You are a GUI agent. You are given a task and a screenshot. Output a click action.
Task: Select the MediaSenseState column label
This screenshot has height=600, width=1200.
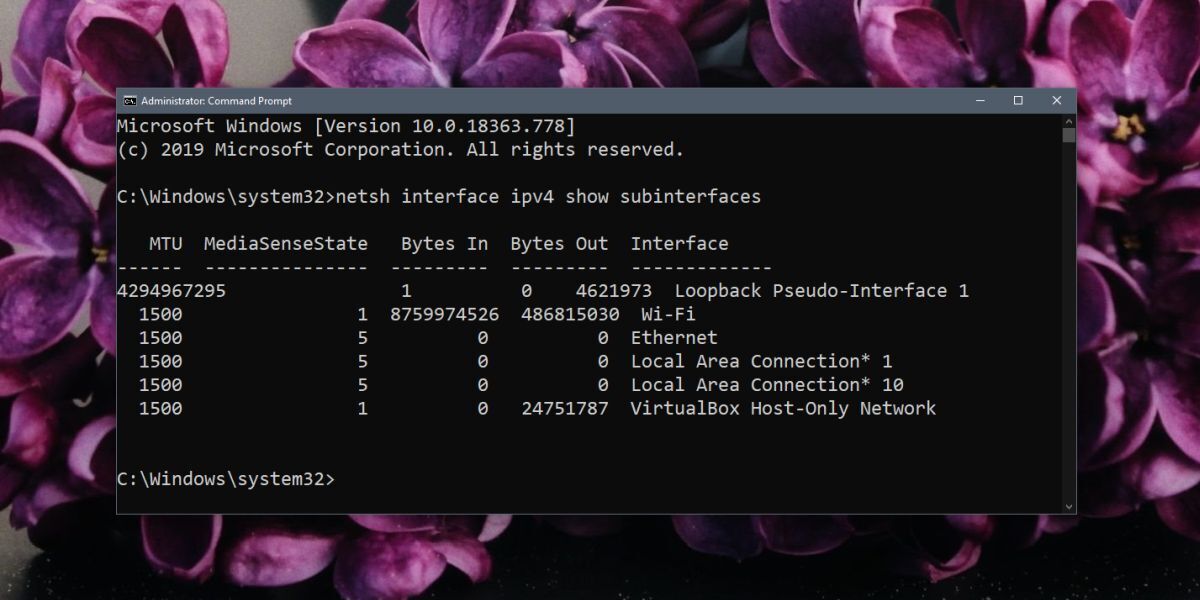[285, 243]
